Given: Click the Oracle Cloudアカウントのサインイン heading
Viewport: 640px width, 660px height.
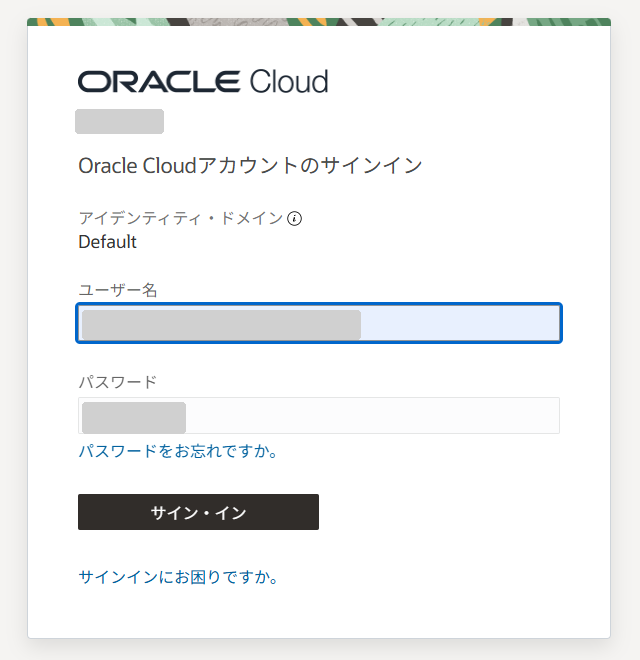Looking at the screenshot, I should (250, 165).
